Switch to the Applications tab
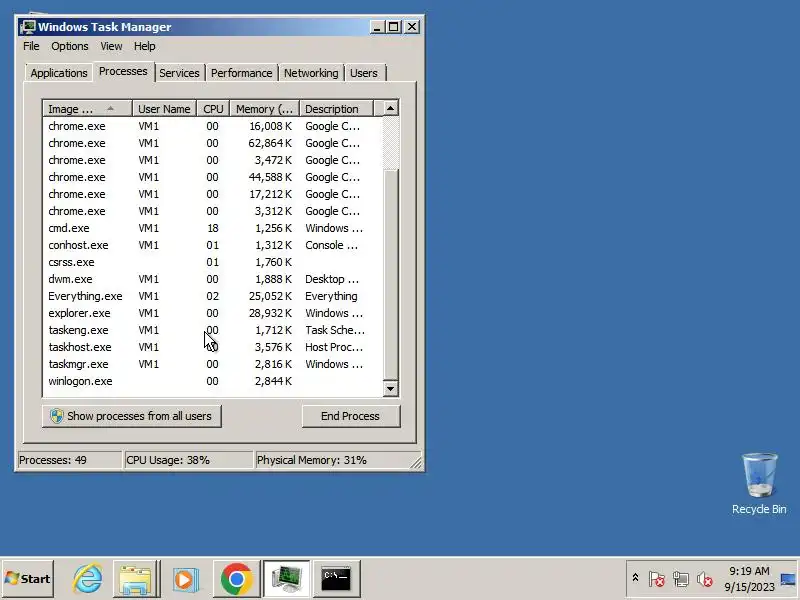 59,73
